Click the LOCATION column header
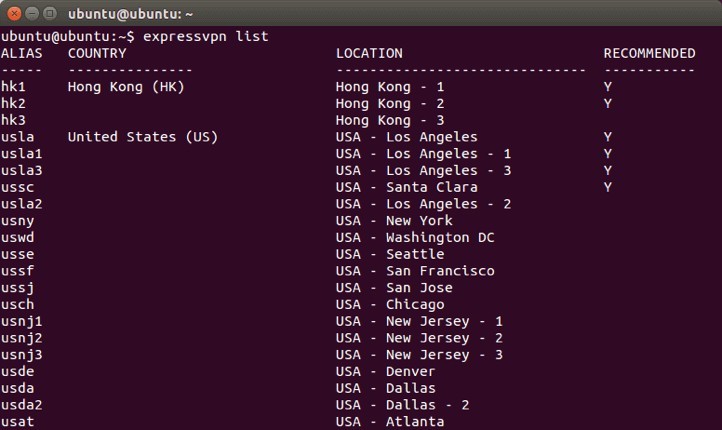This screenshot has height=430, width=722. point(369,53)
